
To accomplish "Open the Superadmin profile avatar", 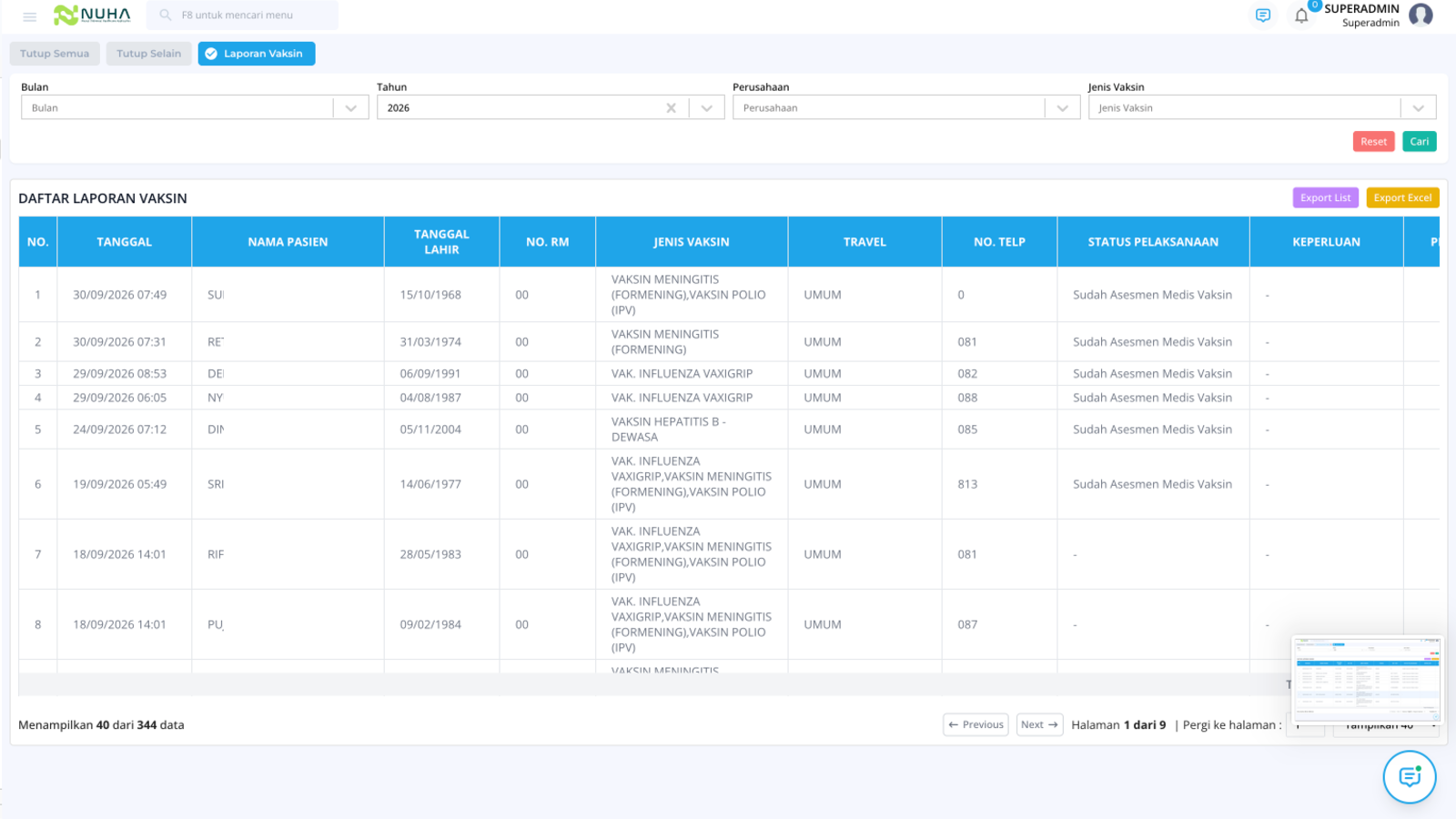I will pyautogui.click(x=1421, y=15).
